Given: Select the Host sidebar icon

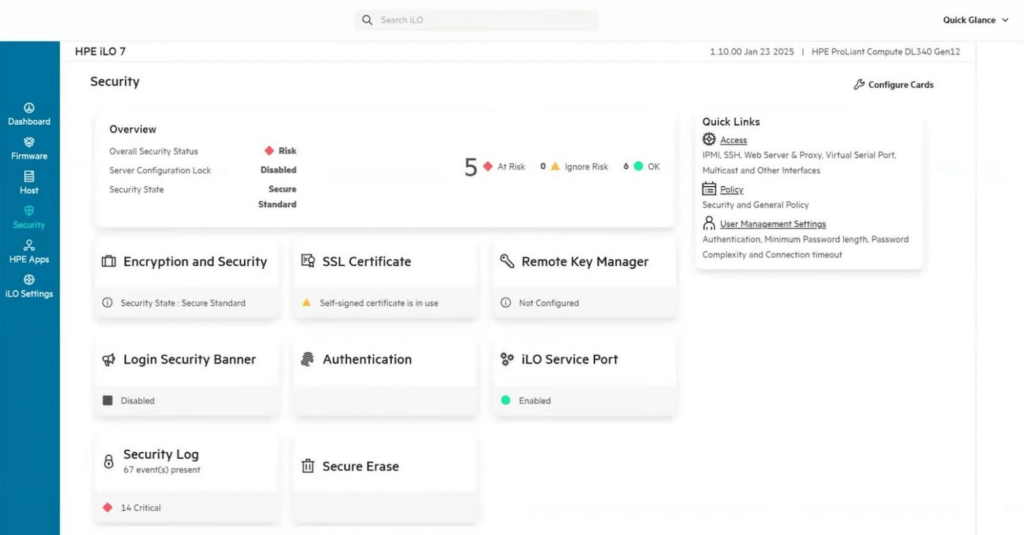Looking at the screenshot, I should coord(29,176).
